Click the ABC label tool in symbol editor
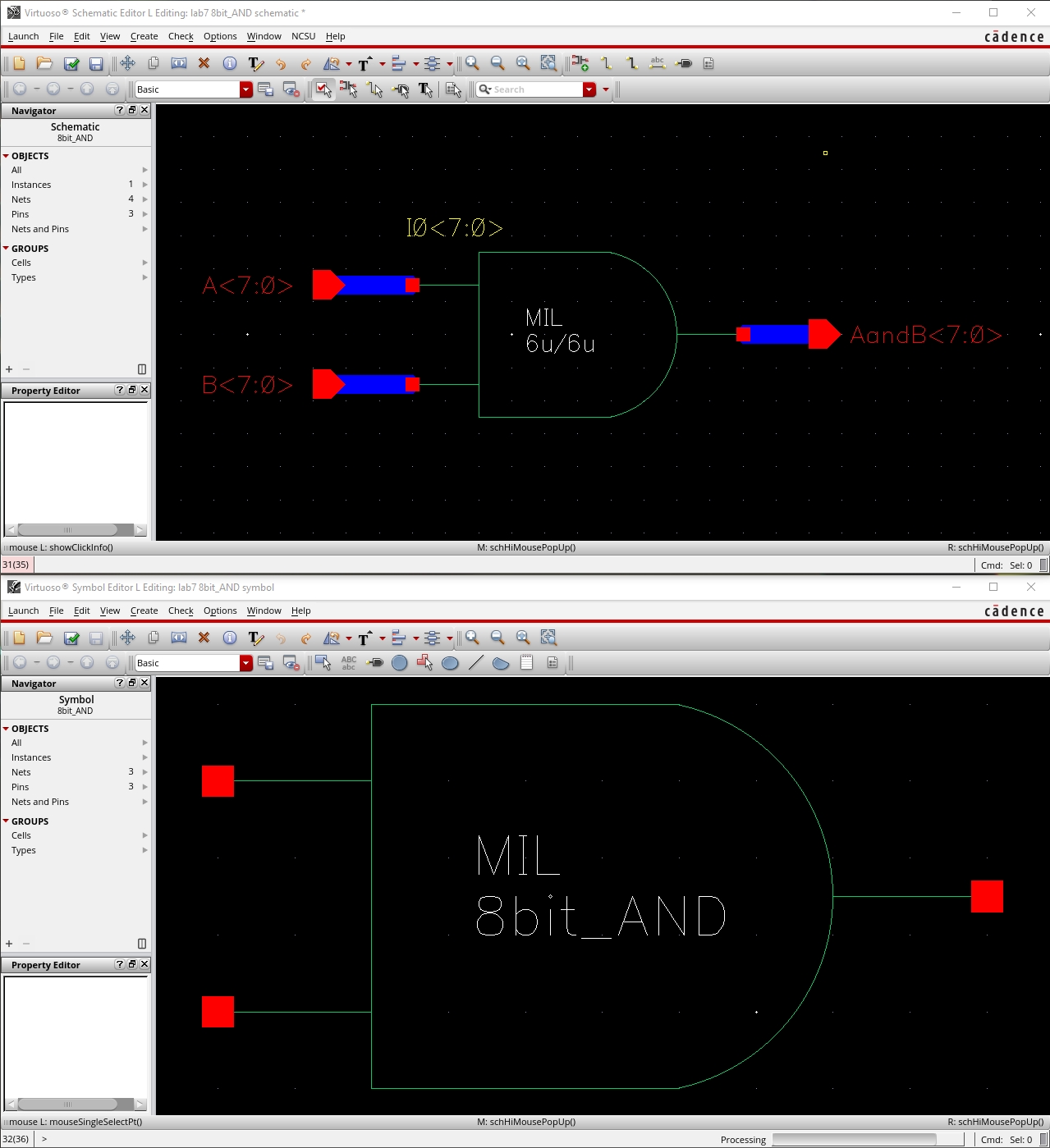Viewport: 1050px width, 1148px height. (x=349, y=663)
